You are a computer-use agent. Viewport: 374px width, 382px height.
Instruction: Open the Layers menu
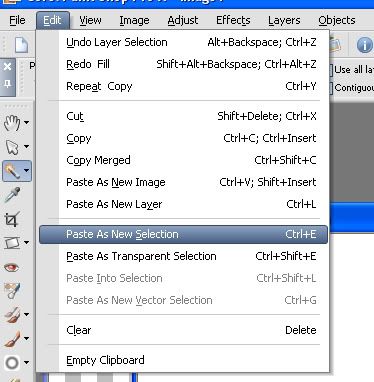[284, 20]
